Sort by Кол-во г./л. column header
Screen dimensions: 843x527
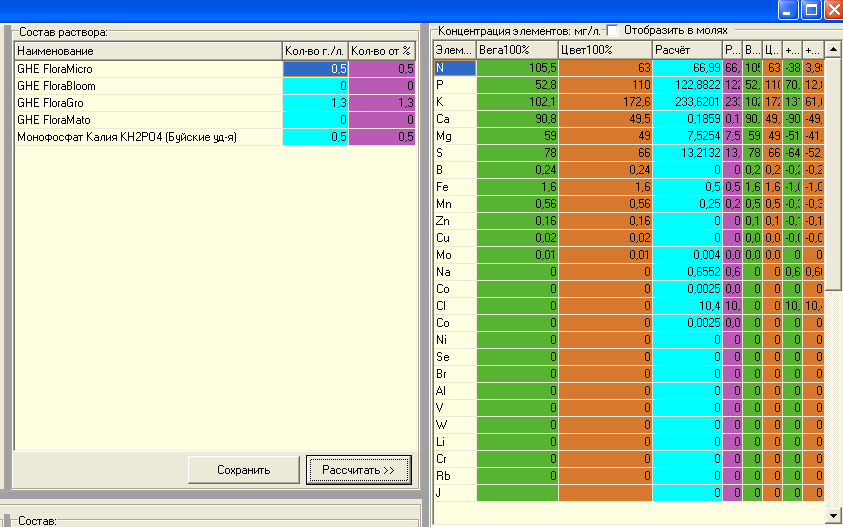315,51
